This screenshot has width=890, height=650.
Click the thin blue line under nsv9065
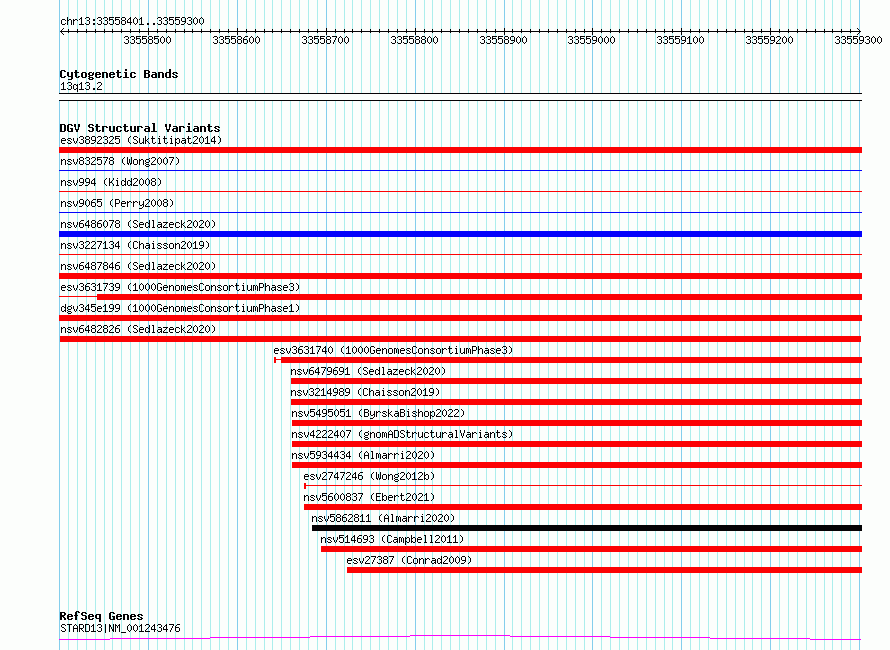coord(460,212)
